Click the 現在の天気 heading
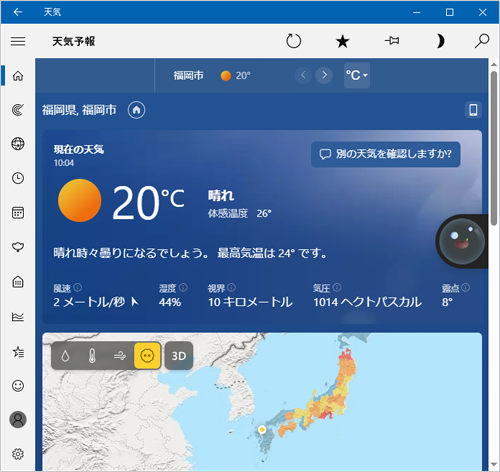Screen dimensions: 500x472 [79, 149]
